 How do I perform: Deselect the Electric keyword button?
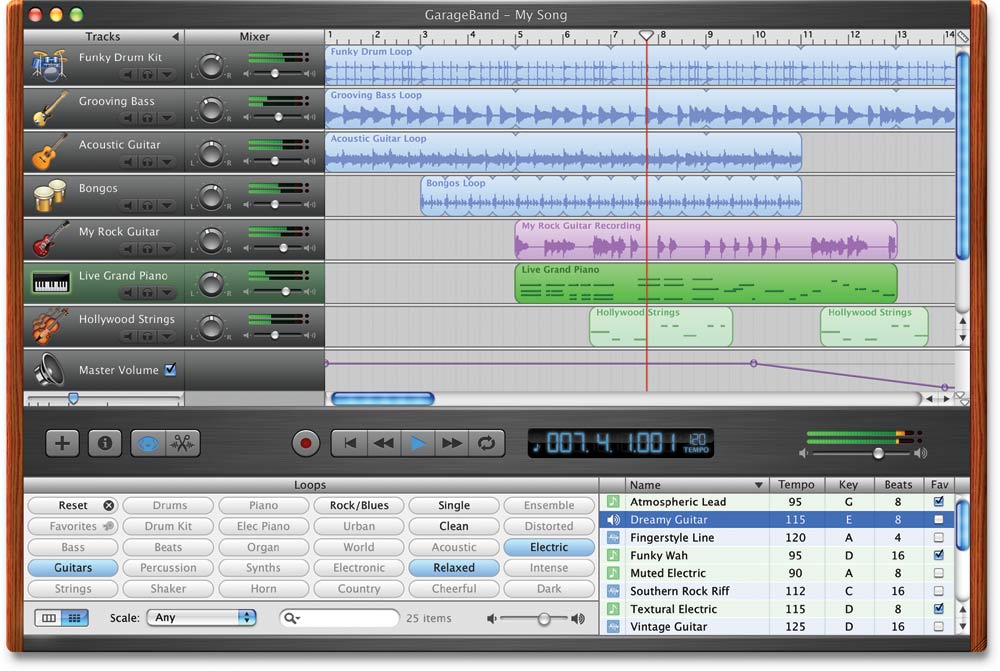tap(549, 547)
